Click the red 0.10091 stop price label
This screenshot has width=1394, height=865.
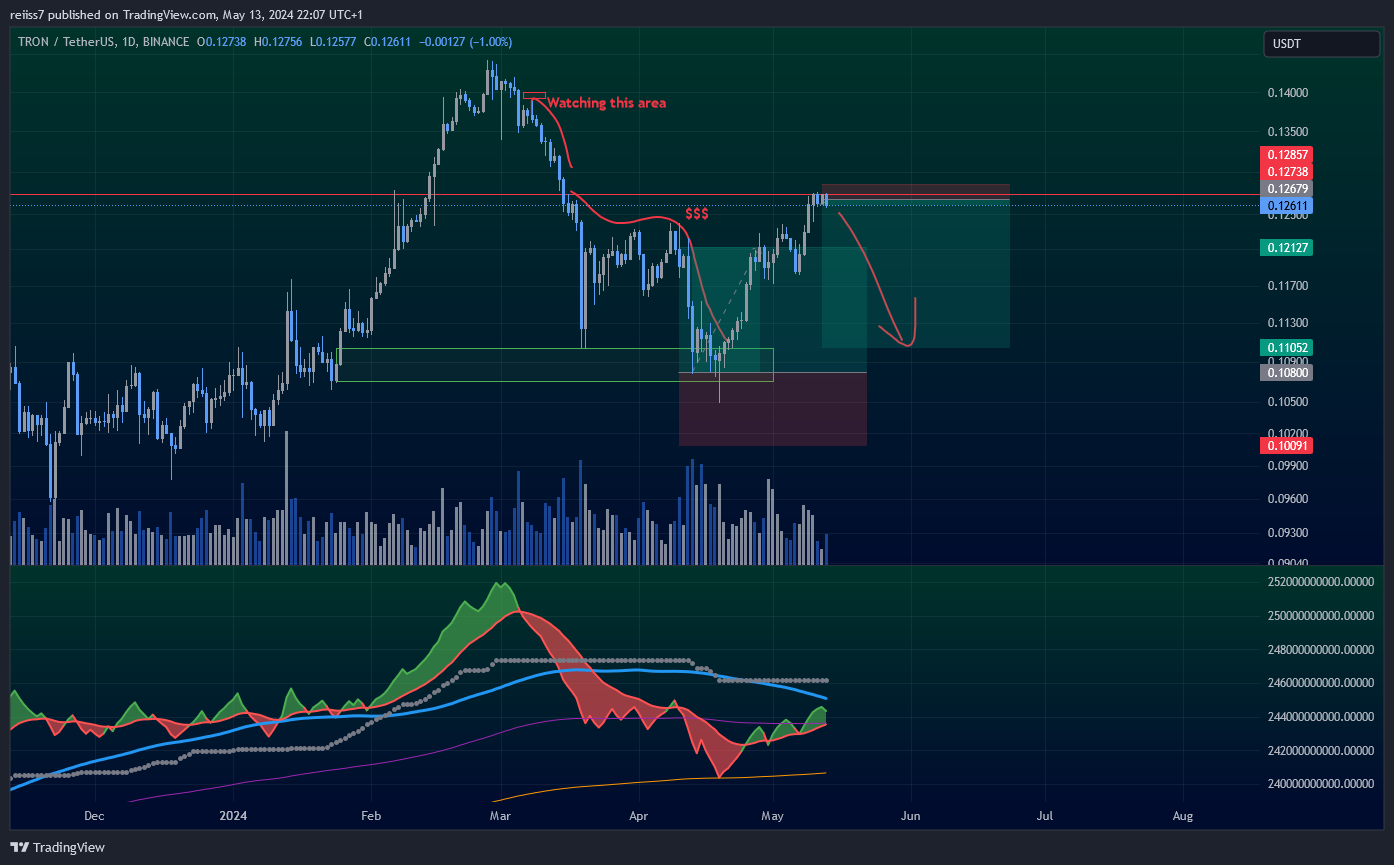[x=1288, y=445]
